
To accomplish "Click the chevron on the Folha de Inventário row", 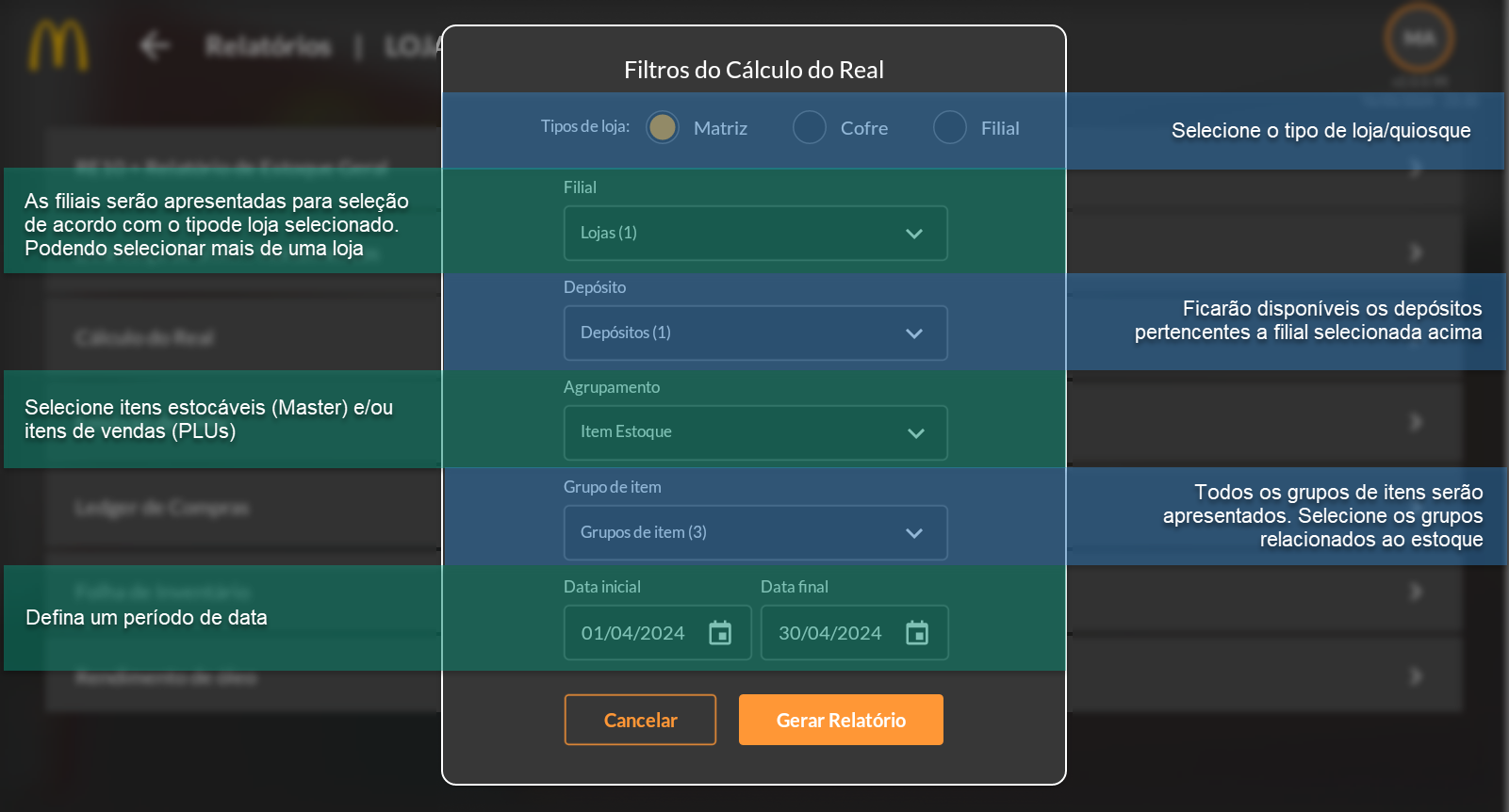I will click(1416, 592).
